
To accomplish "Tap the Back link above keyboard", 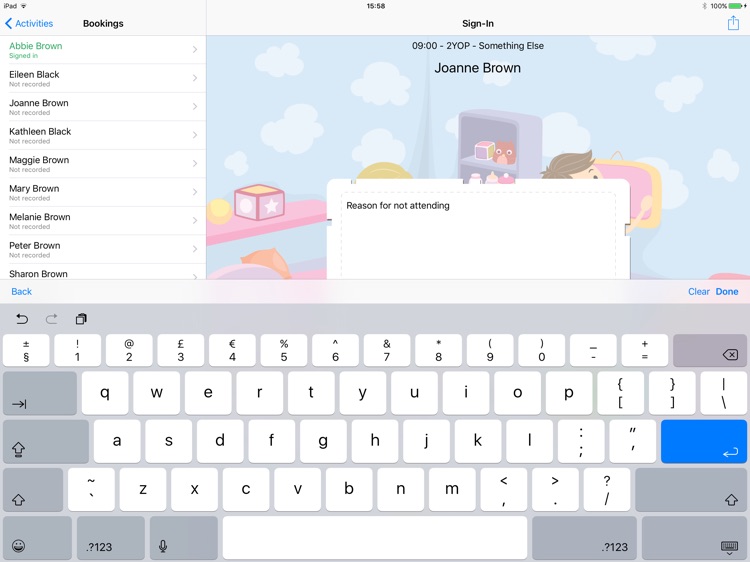I will pyautogui.click(x=22, y=291).
